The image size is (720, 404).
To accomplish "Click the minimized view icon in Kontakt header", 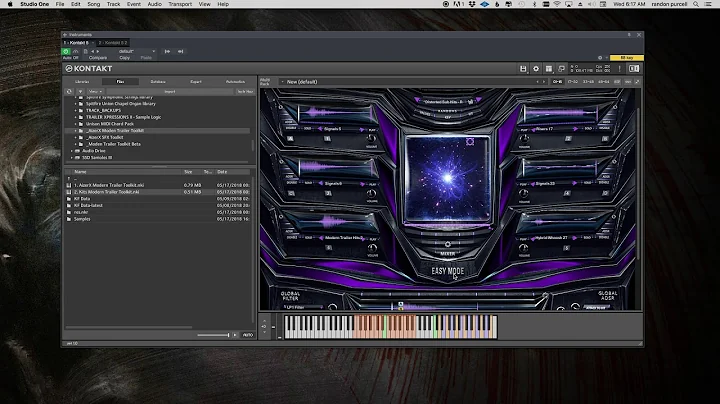I will coord(561,69).
